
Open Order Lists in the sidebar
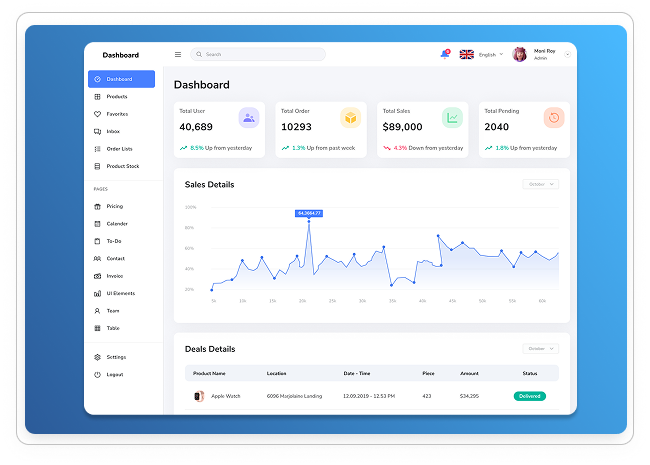[x=121, y=149]
